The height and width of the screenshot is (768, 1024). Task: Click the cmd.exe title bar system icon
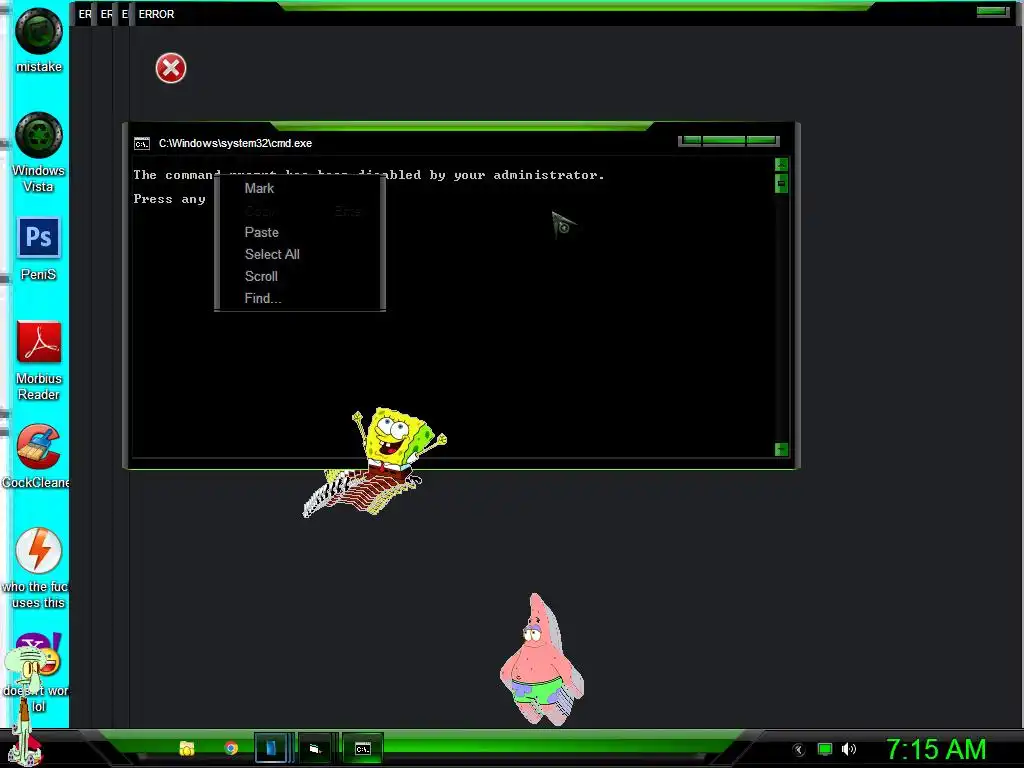(142, 144)
